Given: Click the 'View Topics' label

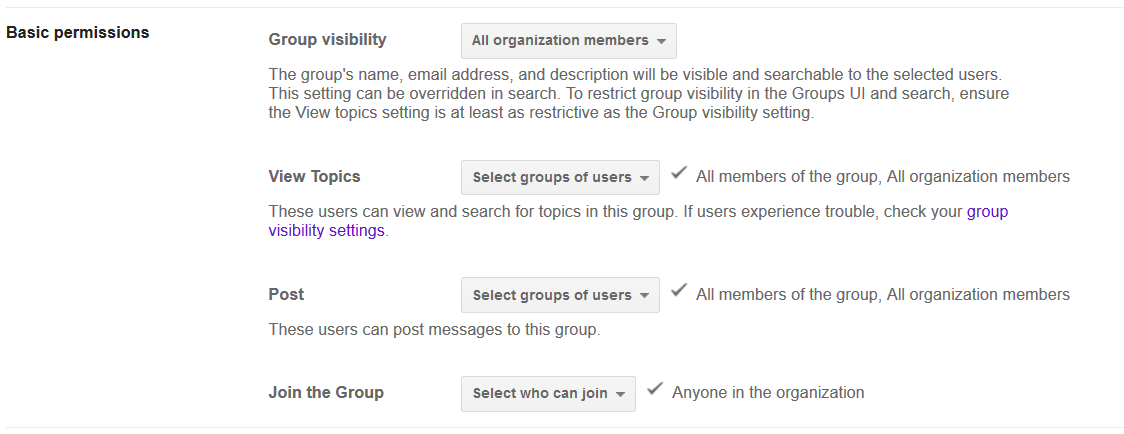Looking at the screenshot, I should (314, 176).
